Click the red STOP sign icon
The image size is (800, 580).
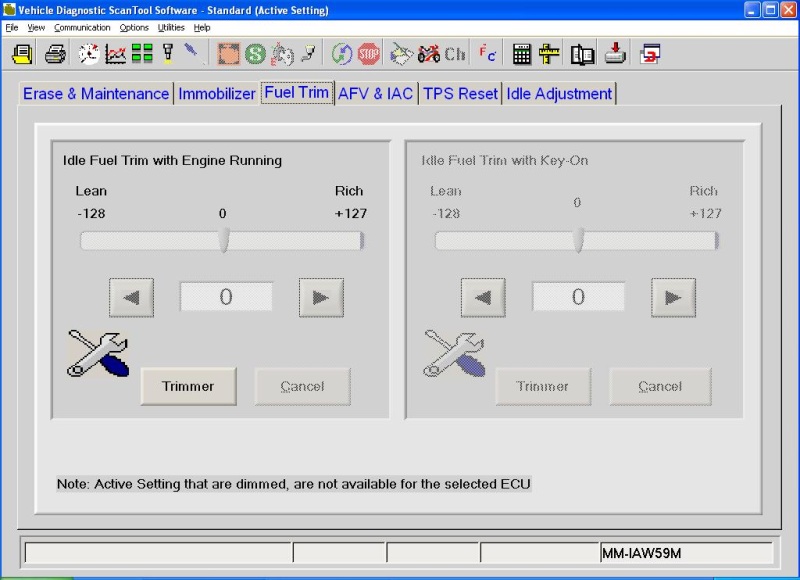(x=369, y=54)
